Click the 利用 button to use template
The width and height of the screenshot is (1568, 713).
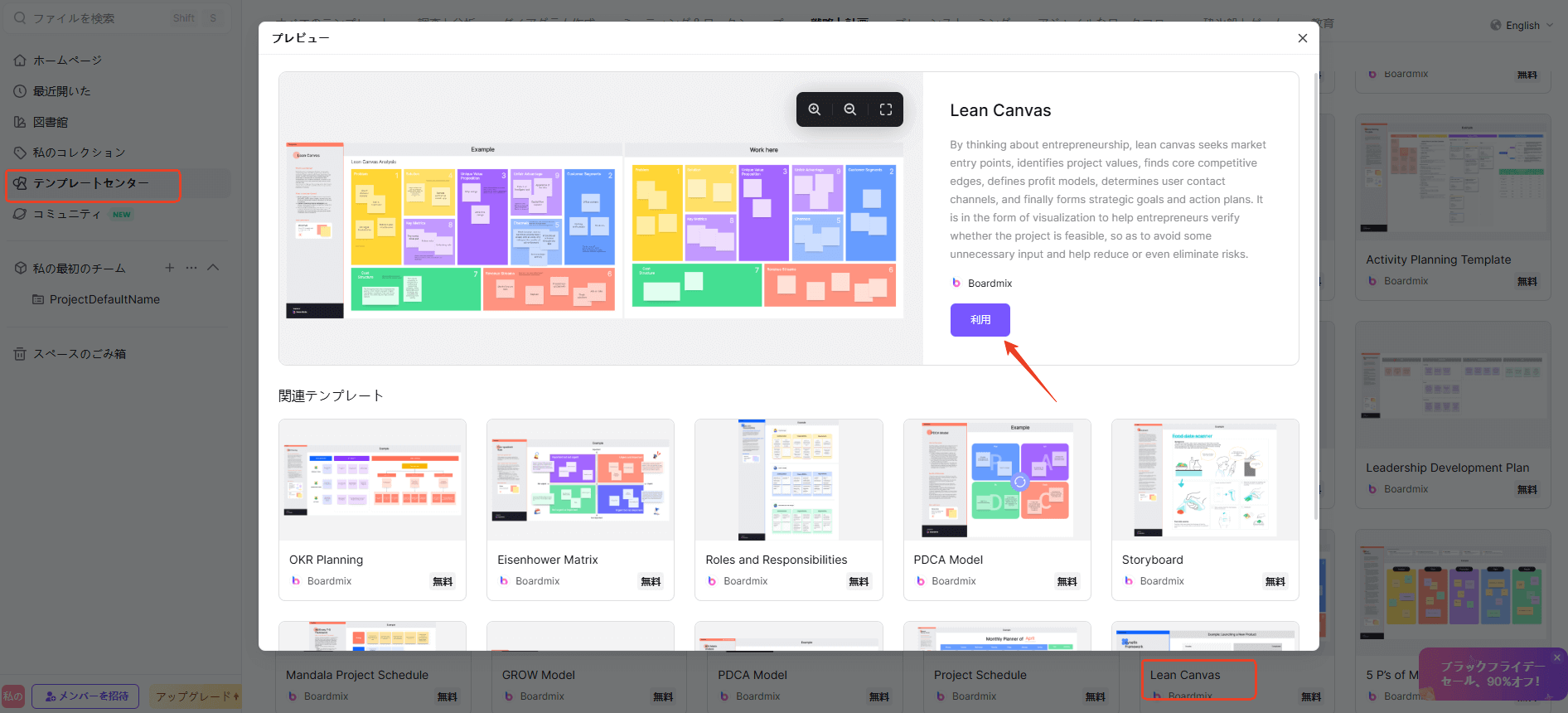pos(980,320)
